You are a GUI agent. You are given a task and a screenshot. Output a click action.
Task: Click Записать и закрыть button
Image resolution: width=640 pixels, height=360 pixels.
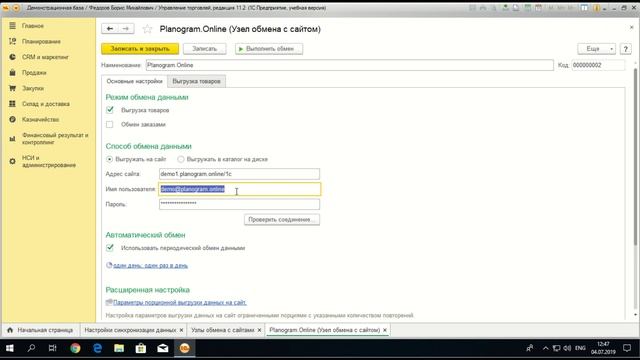coord(140,49)
